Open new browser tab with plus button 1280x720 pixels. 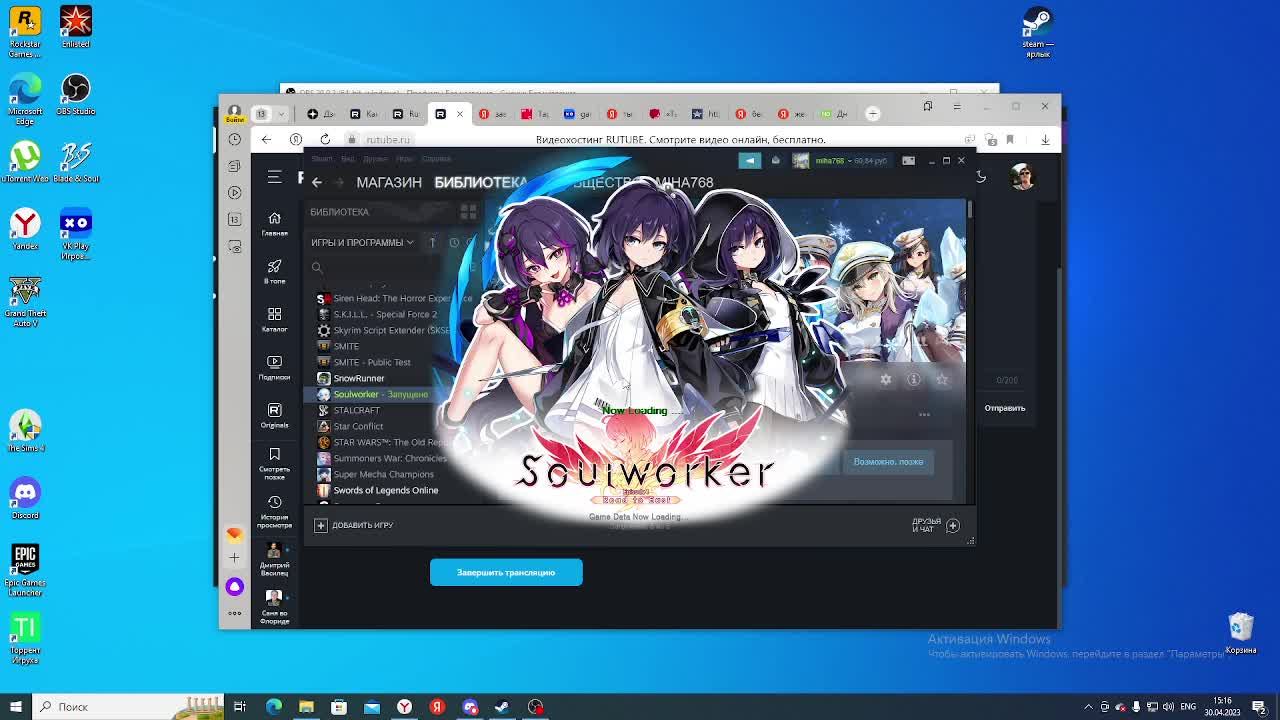click(x=872, y=113)
